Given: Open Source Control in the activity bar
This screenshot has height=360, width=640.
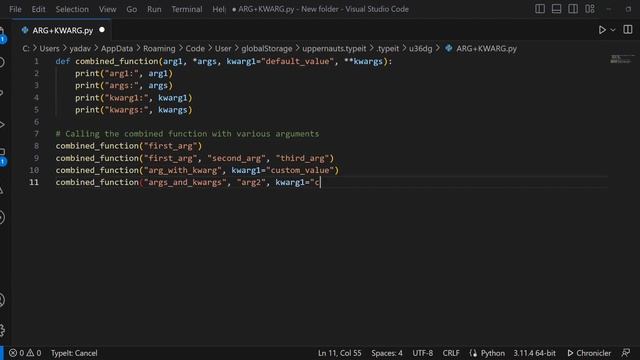Looking at the screenshot, I should (x=2, y=93).
